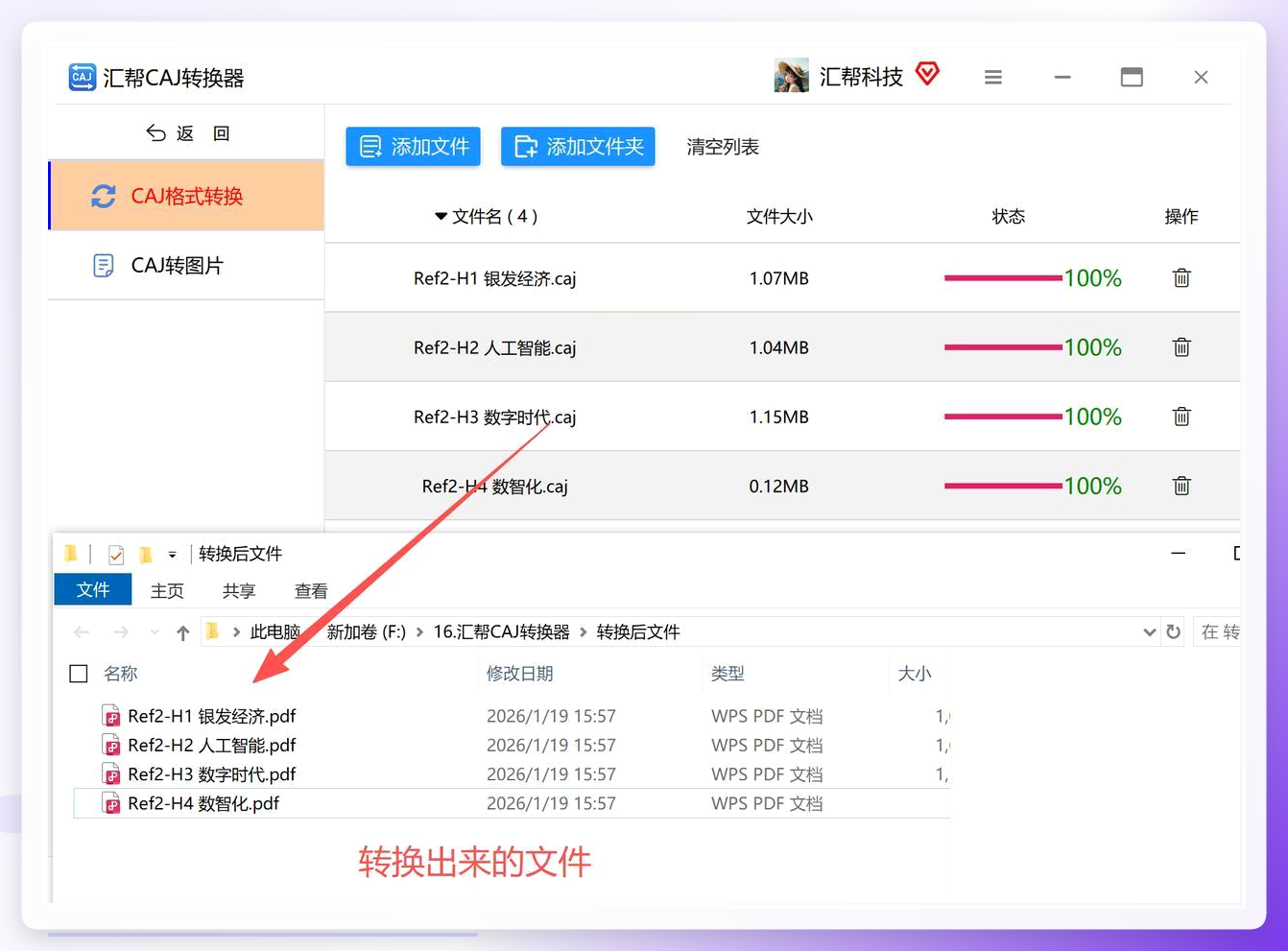Click progress bar of Ref2-H1 银发经济.caj
1288x951 pixels.
1003,278
